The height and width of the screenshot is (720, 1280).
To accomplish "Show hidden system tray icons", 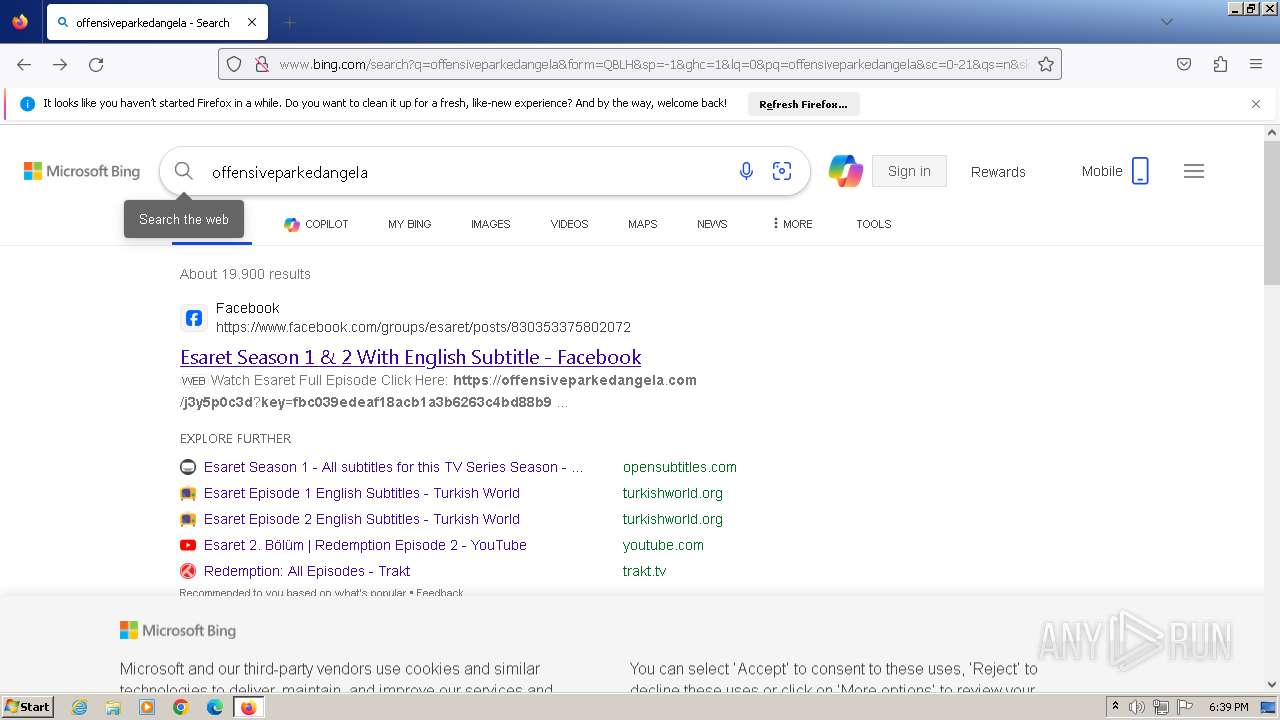I will pos(1115,707).
